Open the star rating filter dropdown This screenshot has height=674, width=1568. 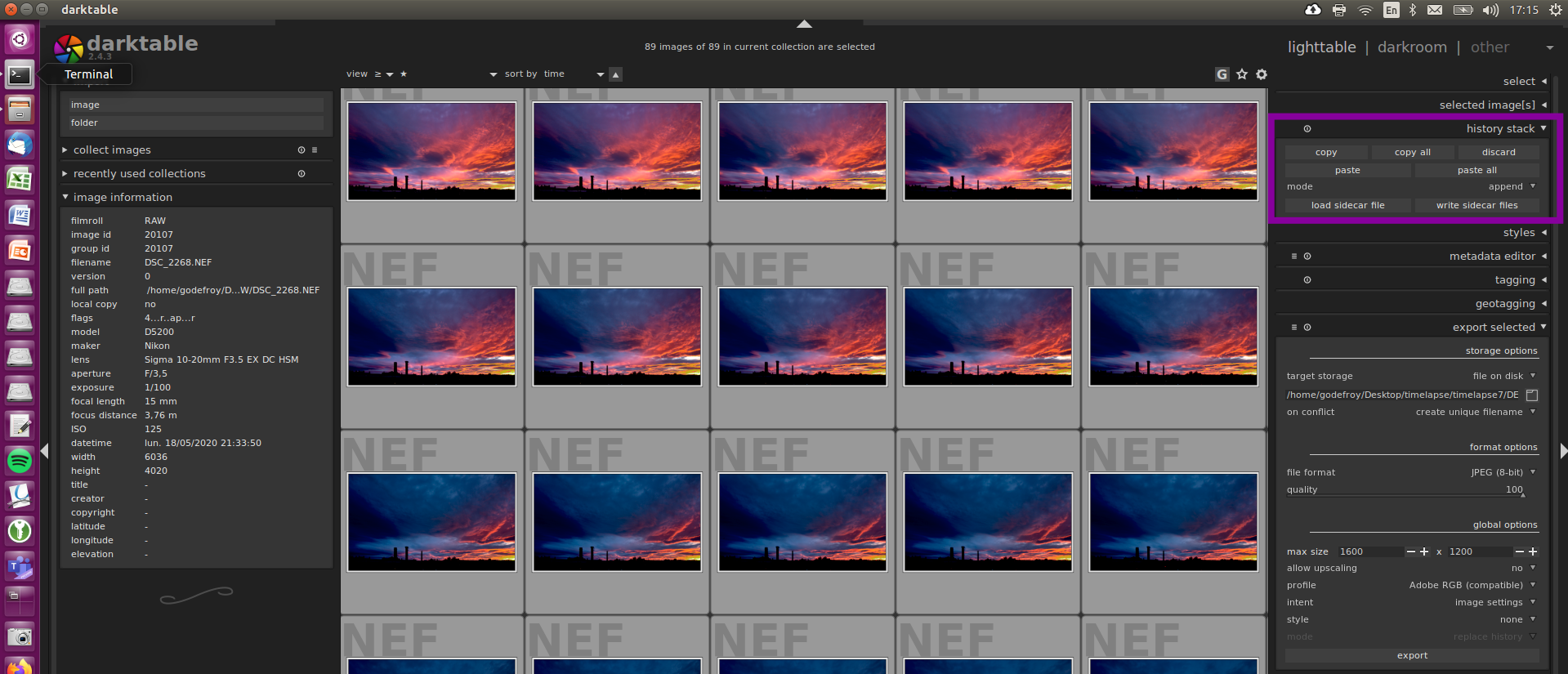(x=448, y=74)
